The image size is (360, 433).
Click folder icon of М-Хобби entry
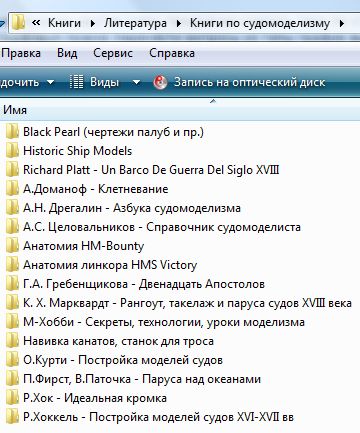click(x=12, y=322)
